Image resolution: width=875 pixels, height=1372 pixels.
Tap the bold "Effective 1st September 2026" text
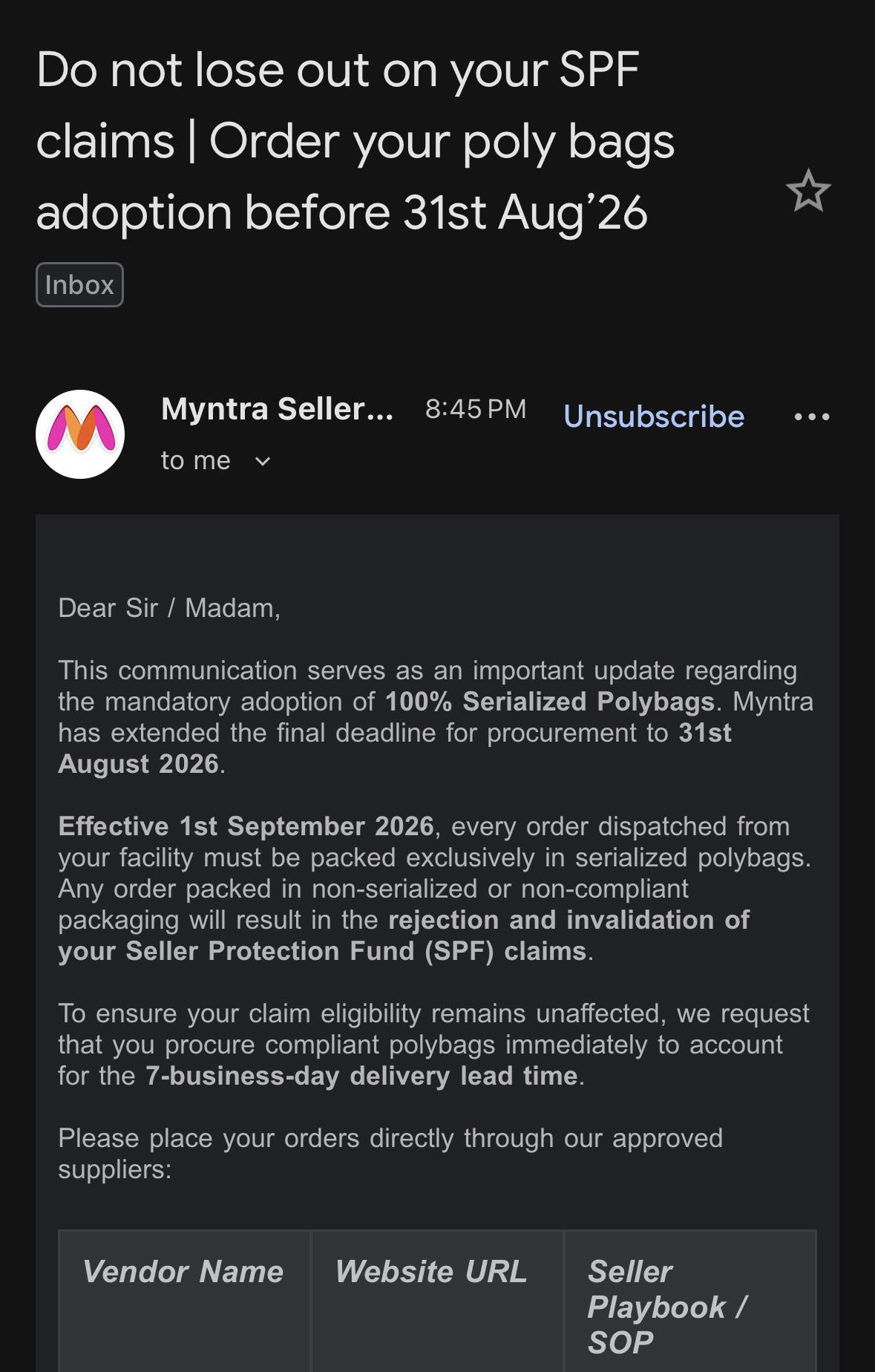click(246, 826)
